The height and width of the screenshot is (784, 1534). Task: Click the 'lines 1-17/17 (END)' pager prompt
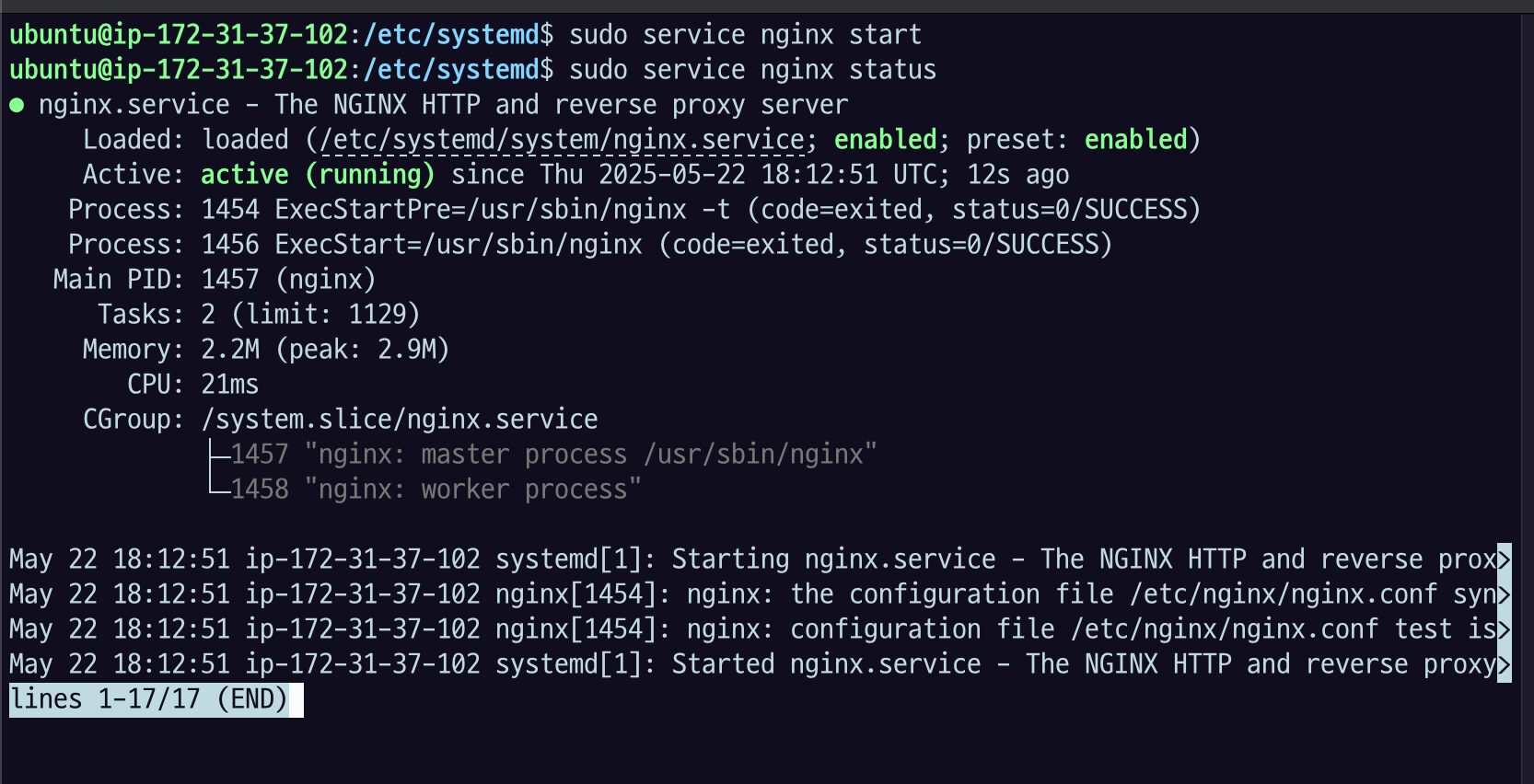coord(149,699)
